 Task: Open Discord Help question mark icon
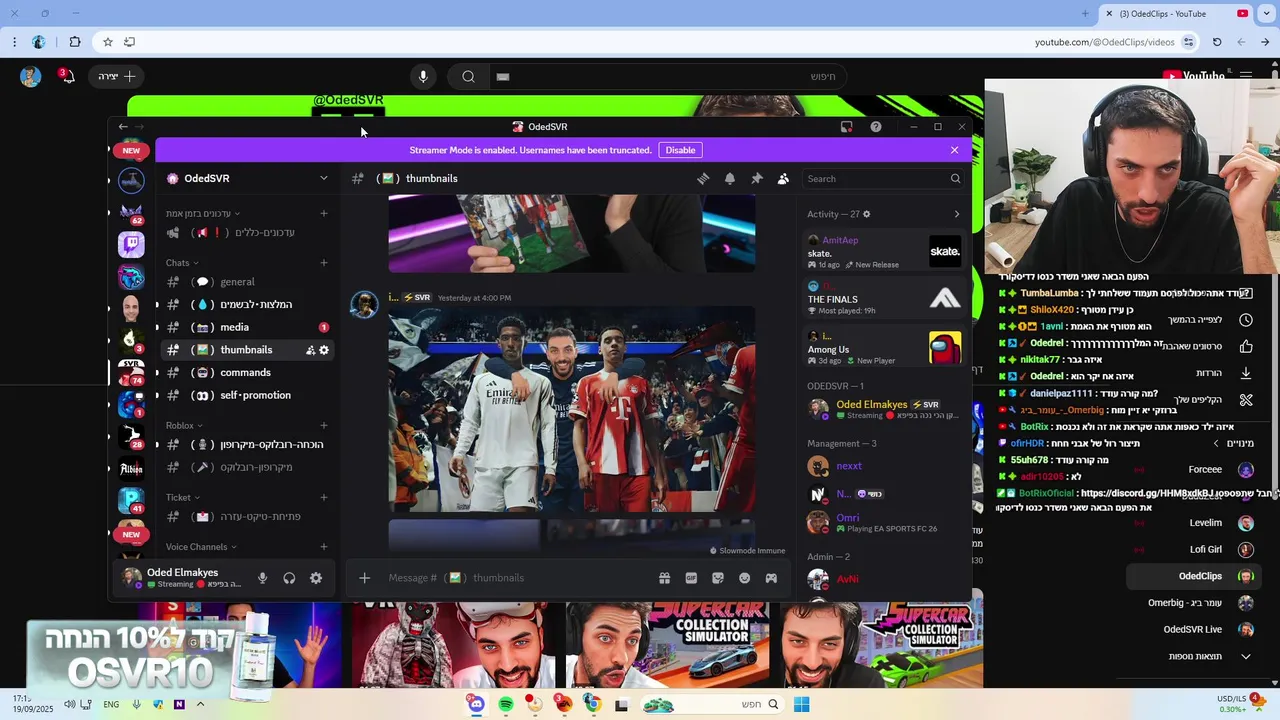pyautogui.click(x=876, y=127)
